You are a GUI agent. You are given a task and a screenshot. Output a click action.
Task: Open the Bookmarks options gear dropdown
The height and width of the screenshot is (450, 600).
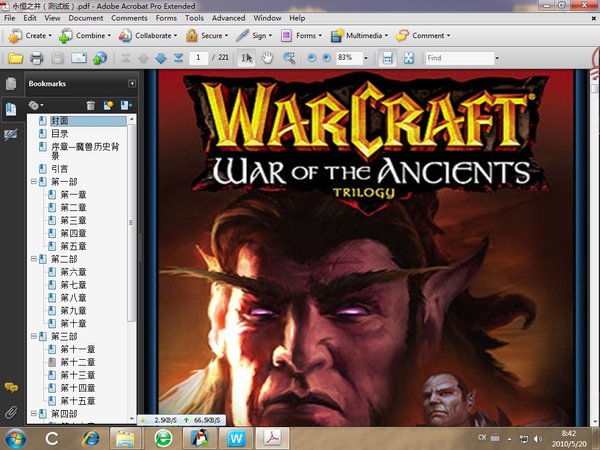(x=36, y=105)
